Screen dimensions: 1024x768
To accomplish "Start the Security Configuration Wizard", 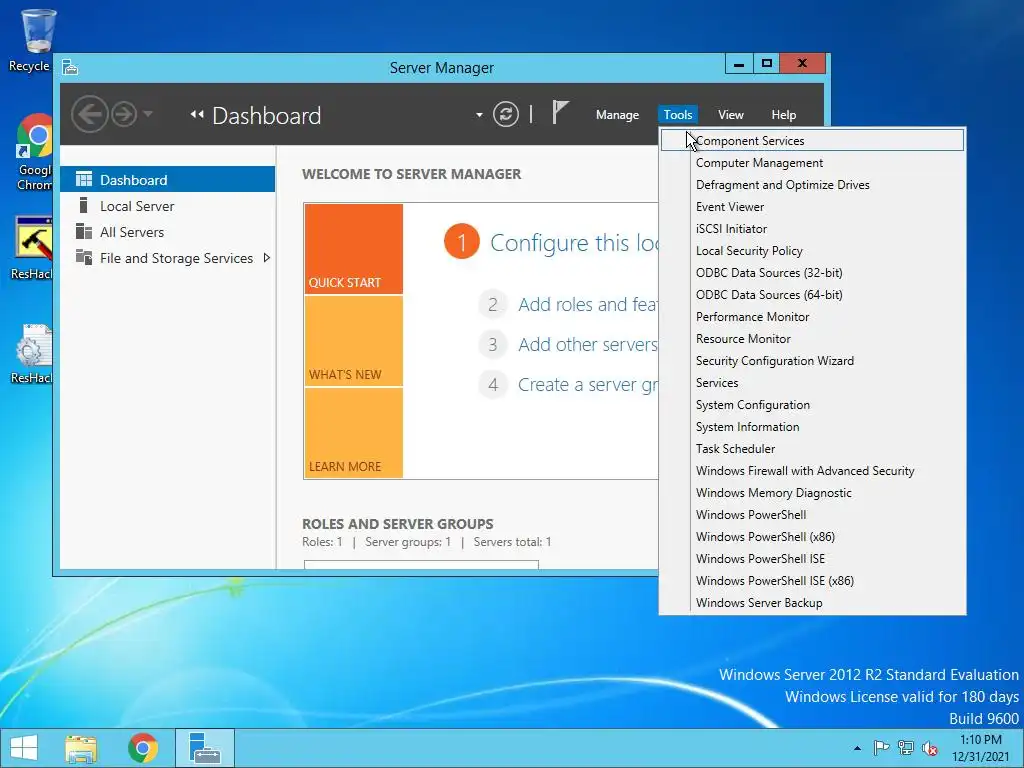I will (812, 360).
